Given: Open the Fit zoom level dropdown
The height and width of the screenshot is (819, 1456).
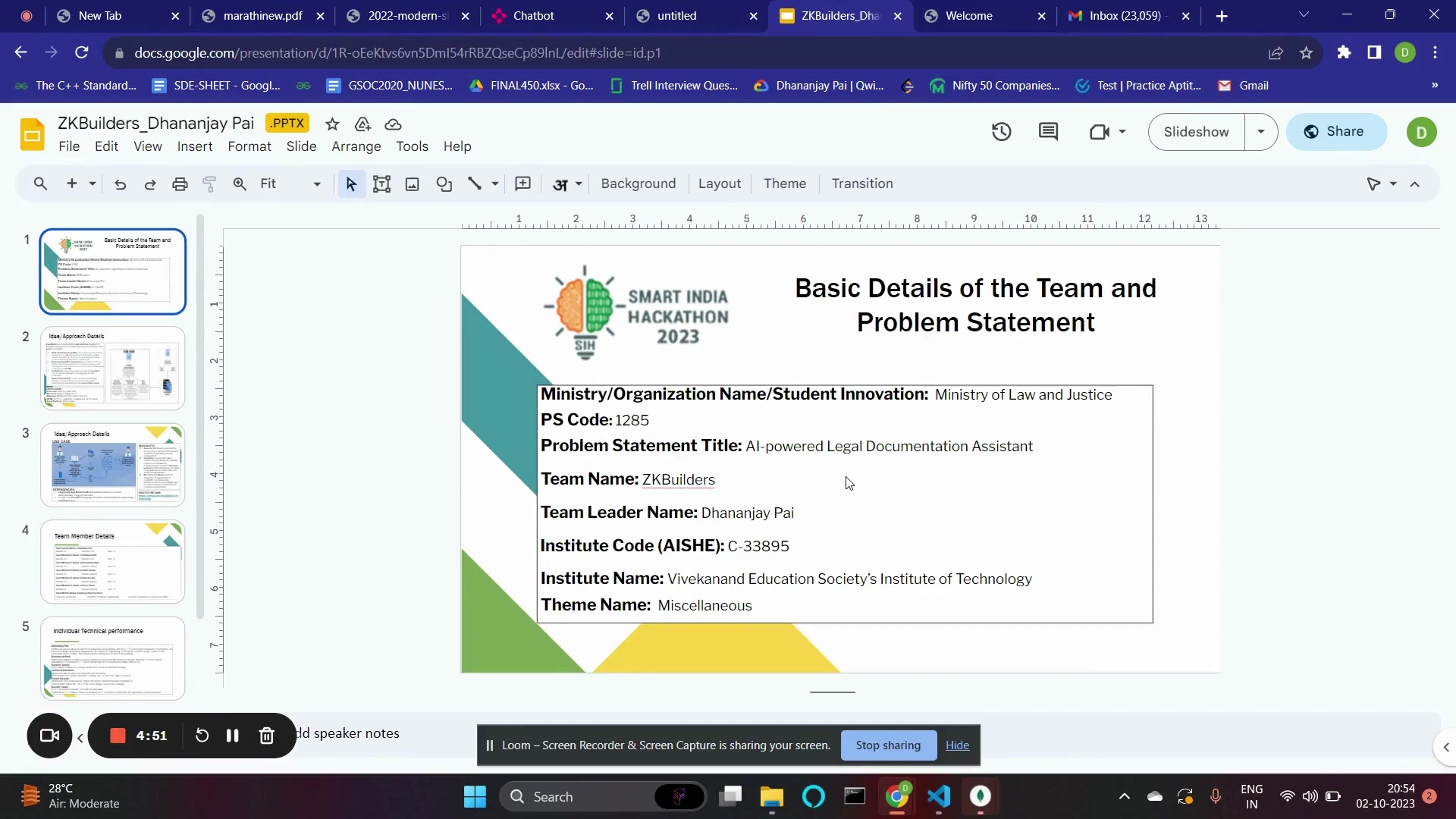Looking at the screenshot, I should (290, 184).
